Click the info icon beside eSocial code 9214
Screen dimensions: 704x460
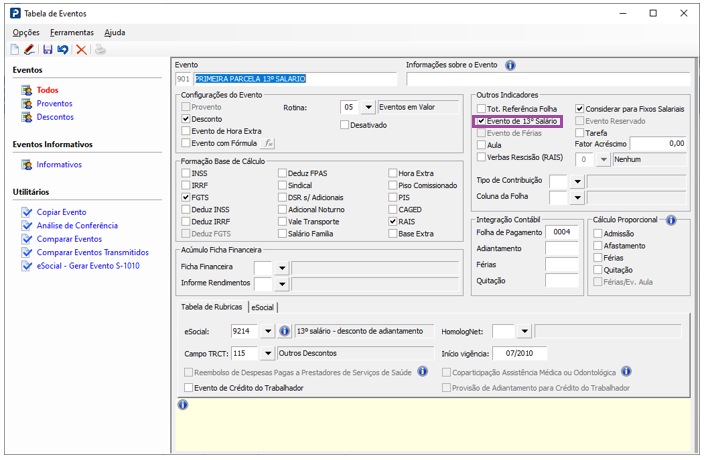tap(285, 331)
